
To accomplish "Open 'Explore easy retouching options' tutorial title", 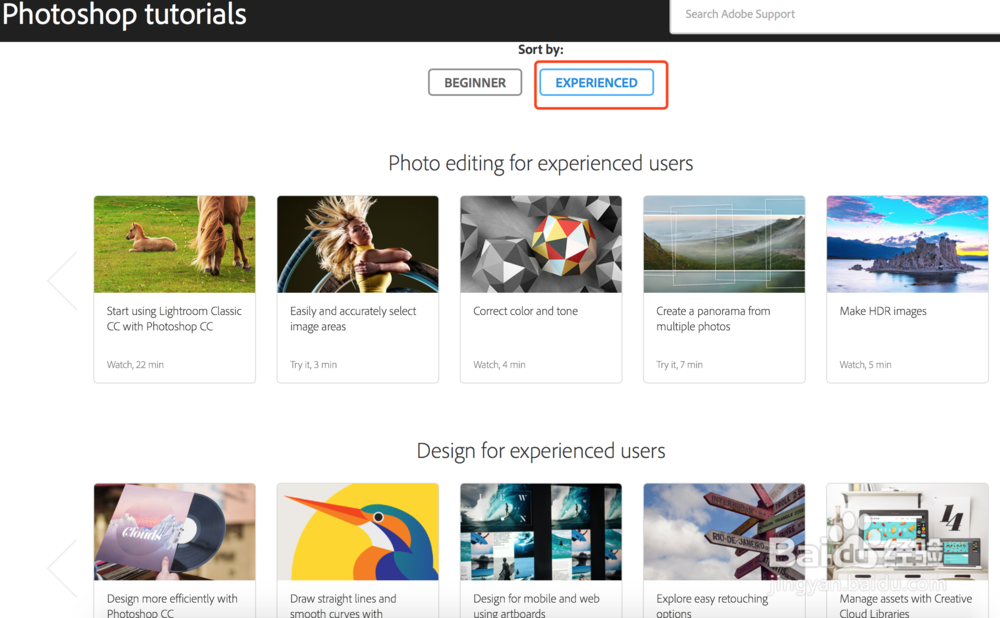I will pyautogui.click(x=712, y=605).
